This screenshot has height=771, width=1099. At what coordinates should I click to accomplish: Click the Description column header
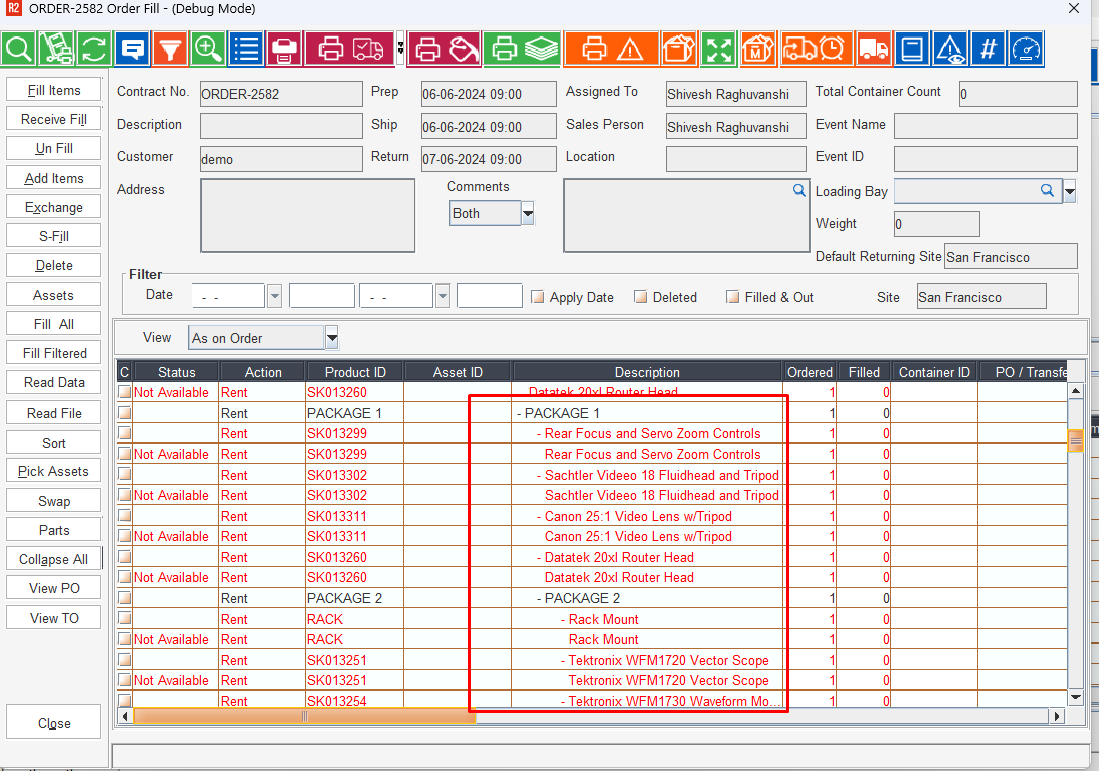coord(647,372)
